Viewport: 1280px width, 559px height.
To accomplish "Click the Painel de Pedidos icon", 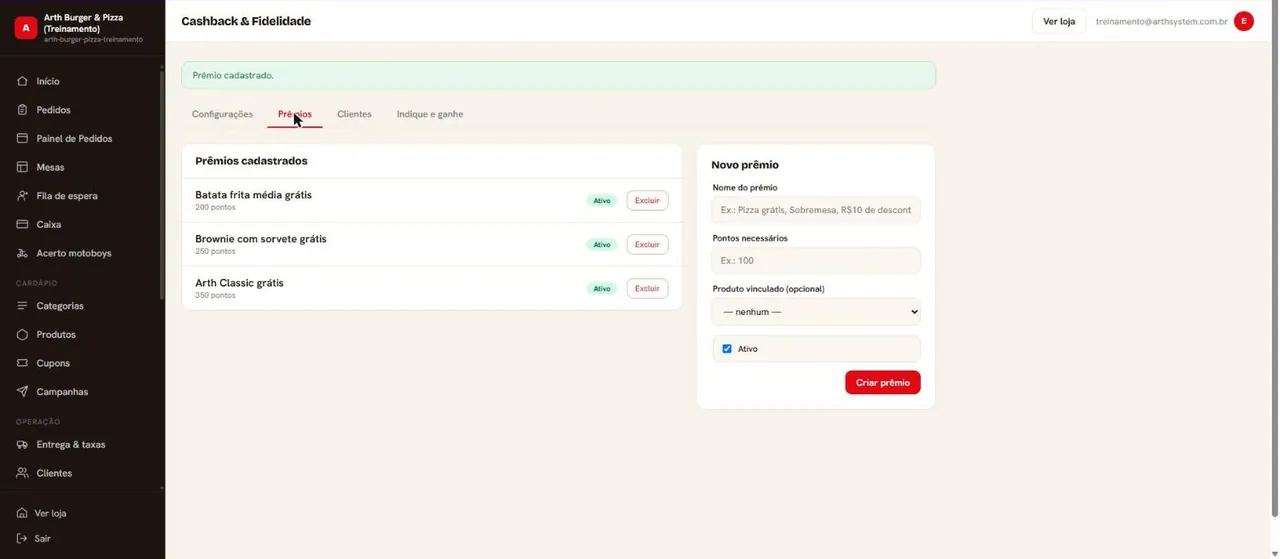I will pyautogui.click(x=22, y=138).
